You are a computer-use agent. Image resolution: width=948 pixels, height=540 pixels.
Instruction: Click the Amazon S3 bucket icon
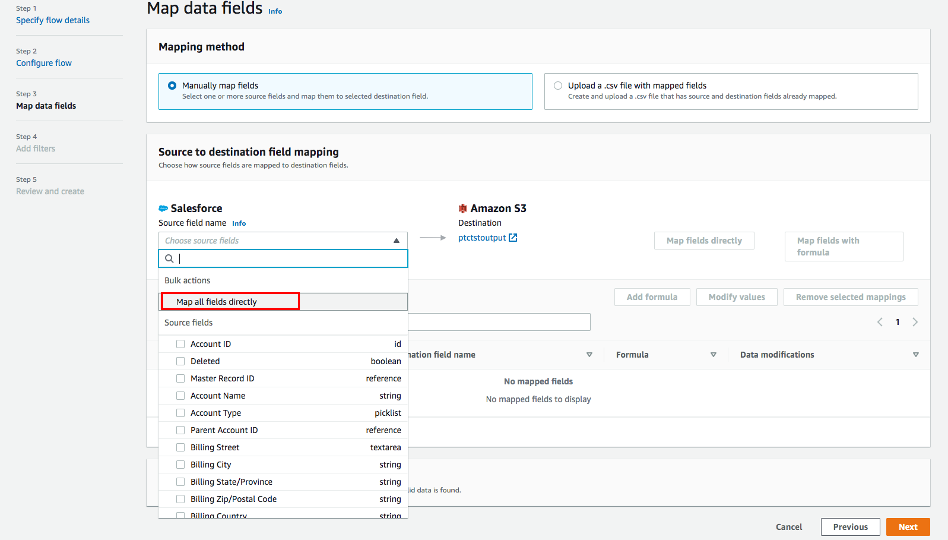point(463,209)
